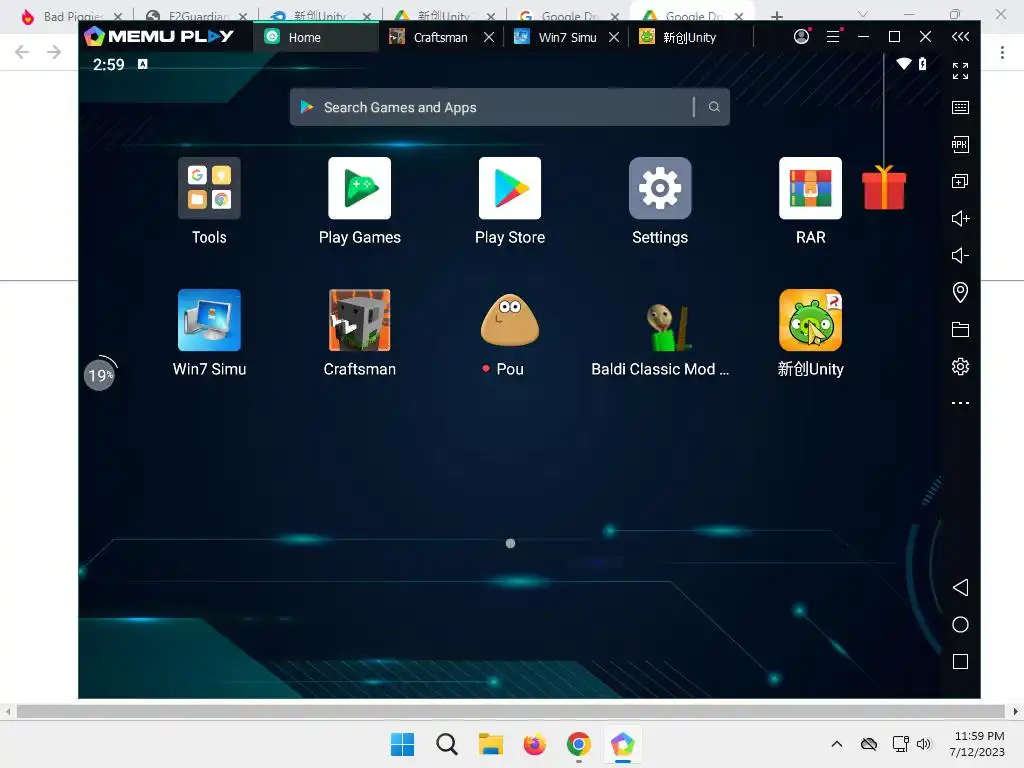Click the install APK icon
Viewport: 1024px width, 768px height.
[960, 144]
